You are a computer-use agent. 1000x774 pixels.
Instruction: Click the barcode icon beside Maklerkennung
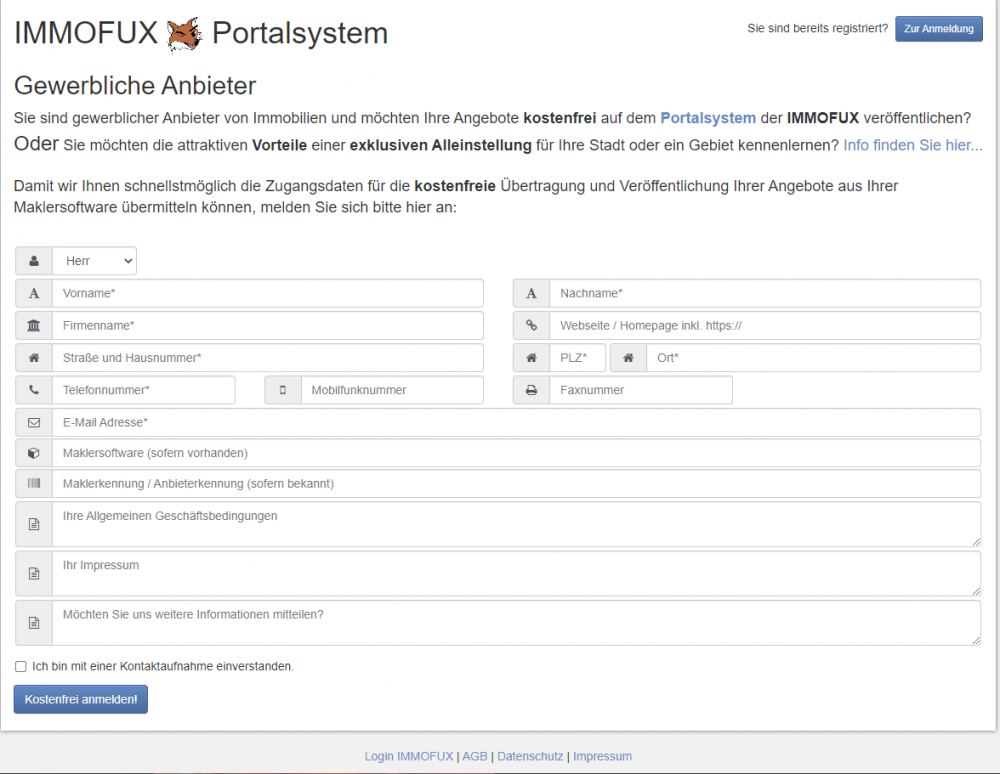pyautogui.click(x=34, y=483)
